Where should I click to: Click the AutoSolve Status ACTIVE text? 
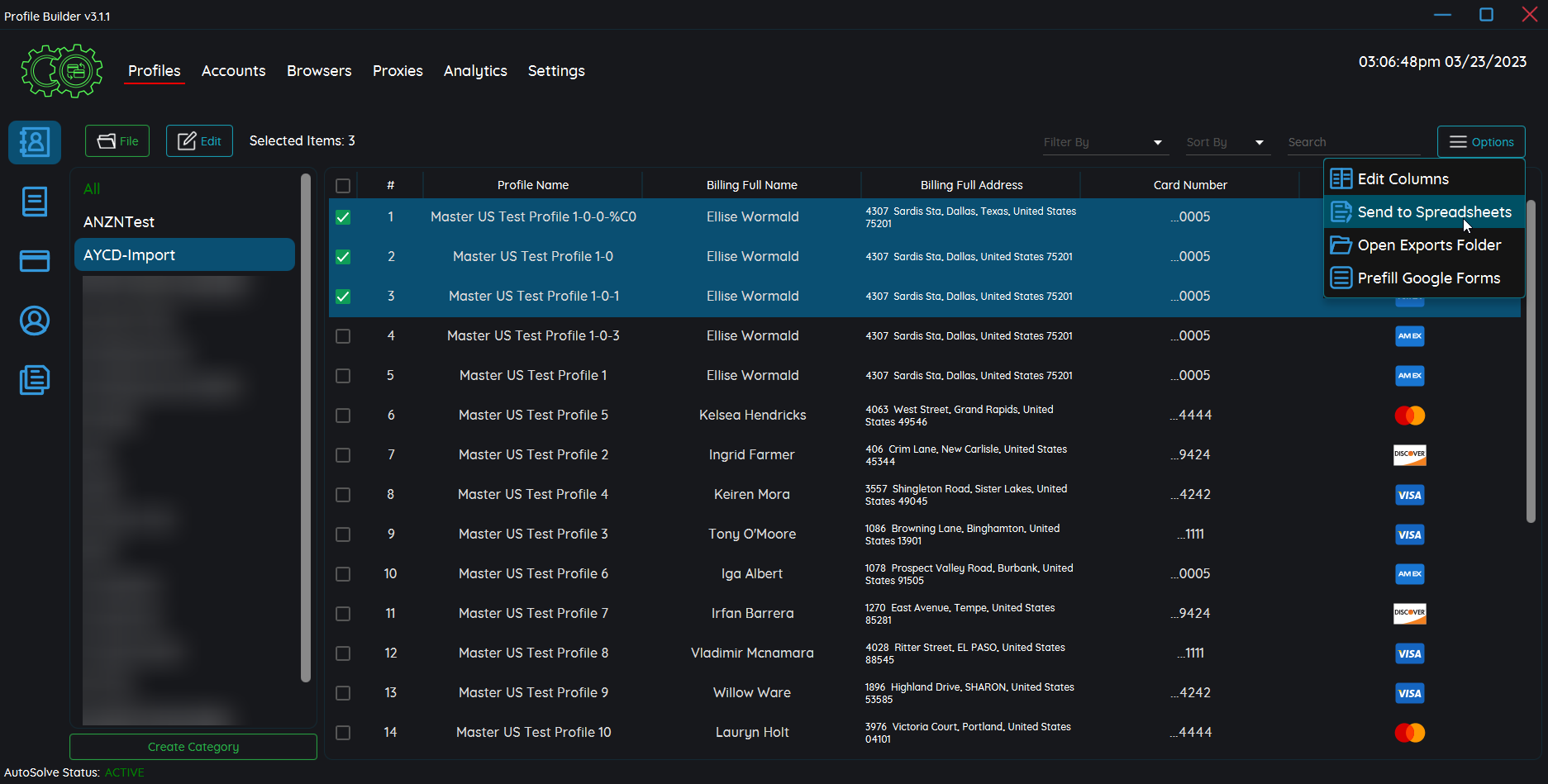pos(125,772)
